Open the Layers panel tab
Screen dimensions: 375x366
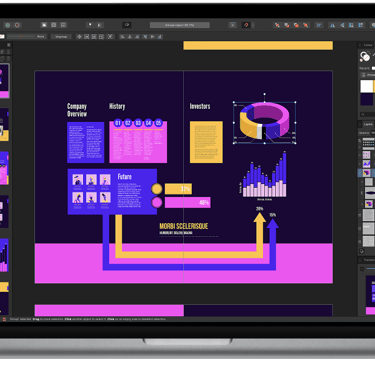click(x=368, y=124)
